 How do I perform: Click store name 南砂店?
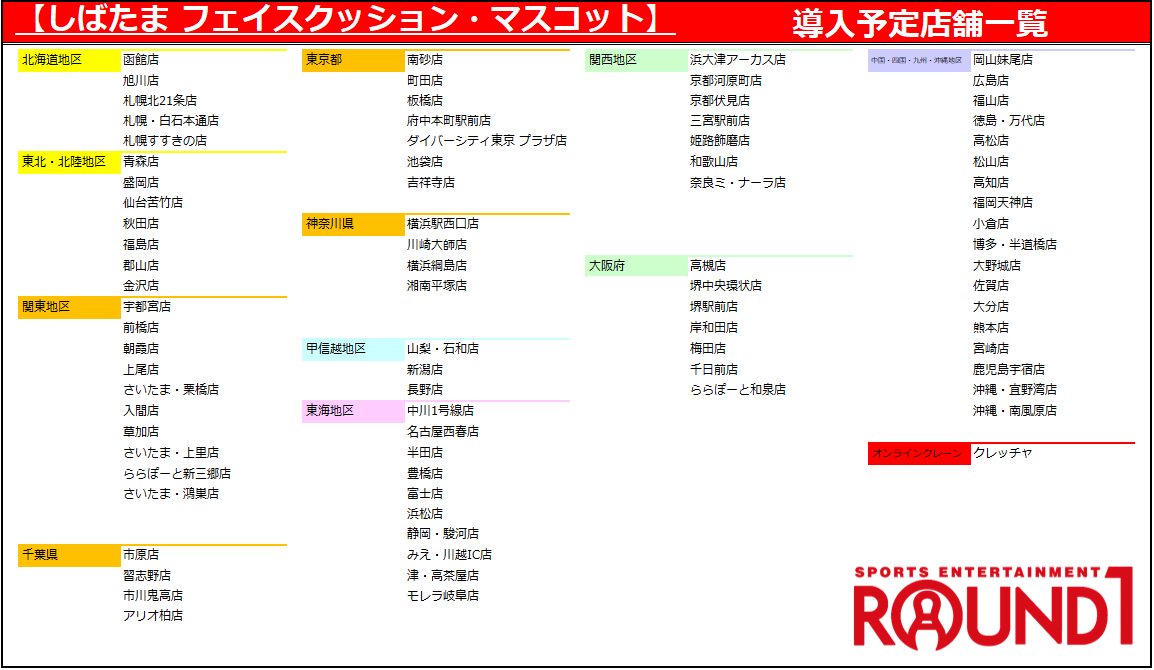(425, 60)
